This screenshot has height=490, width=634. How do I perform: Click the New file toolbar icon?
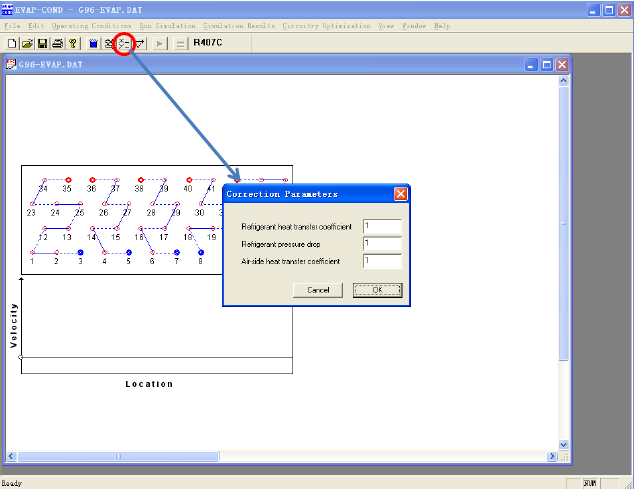tap(12, 44)
